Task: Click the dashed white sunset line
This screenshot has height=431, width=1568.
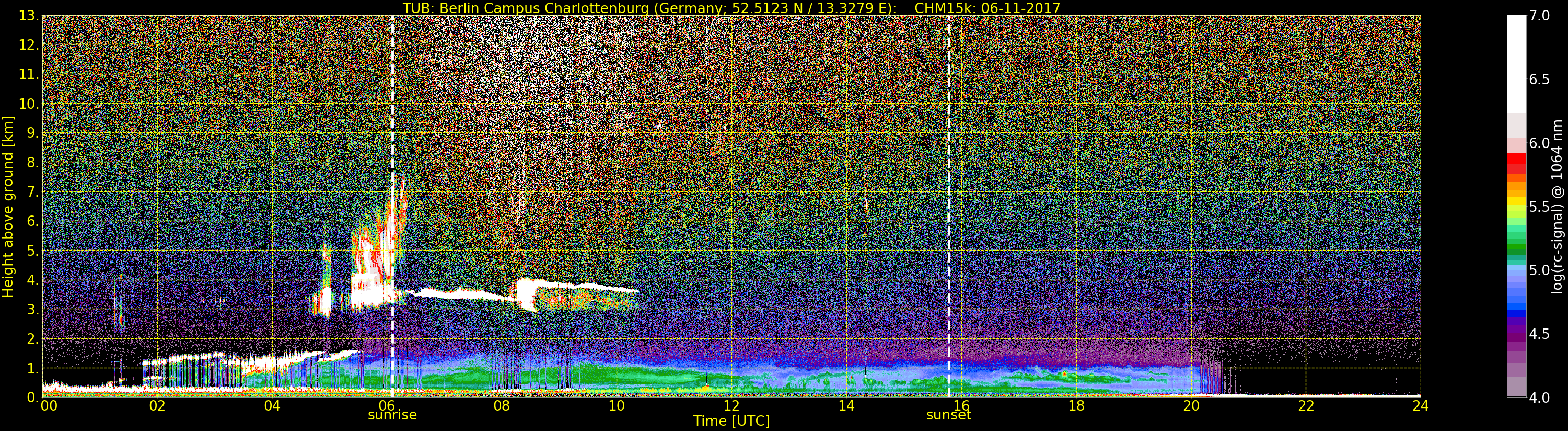Action: 948,183
